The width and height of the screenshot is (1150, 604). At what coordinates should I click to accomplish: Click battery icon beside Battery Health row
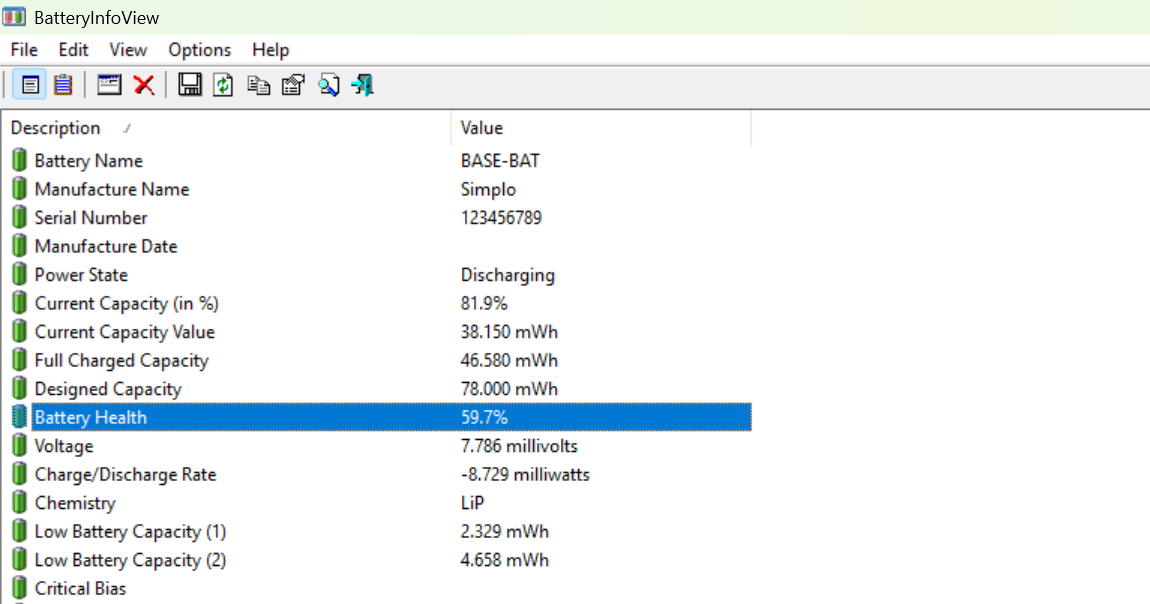(20, 417)
